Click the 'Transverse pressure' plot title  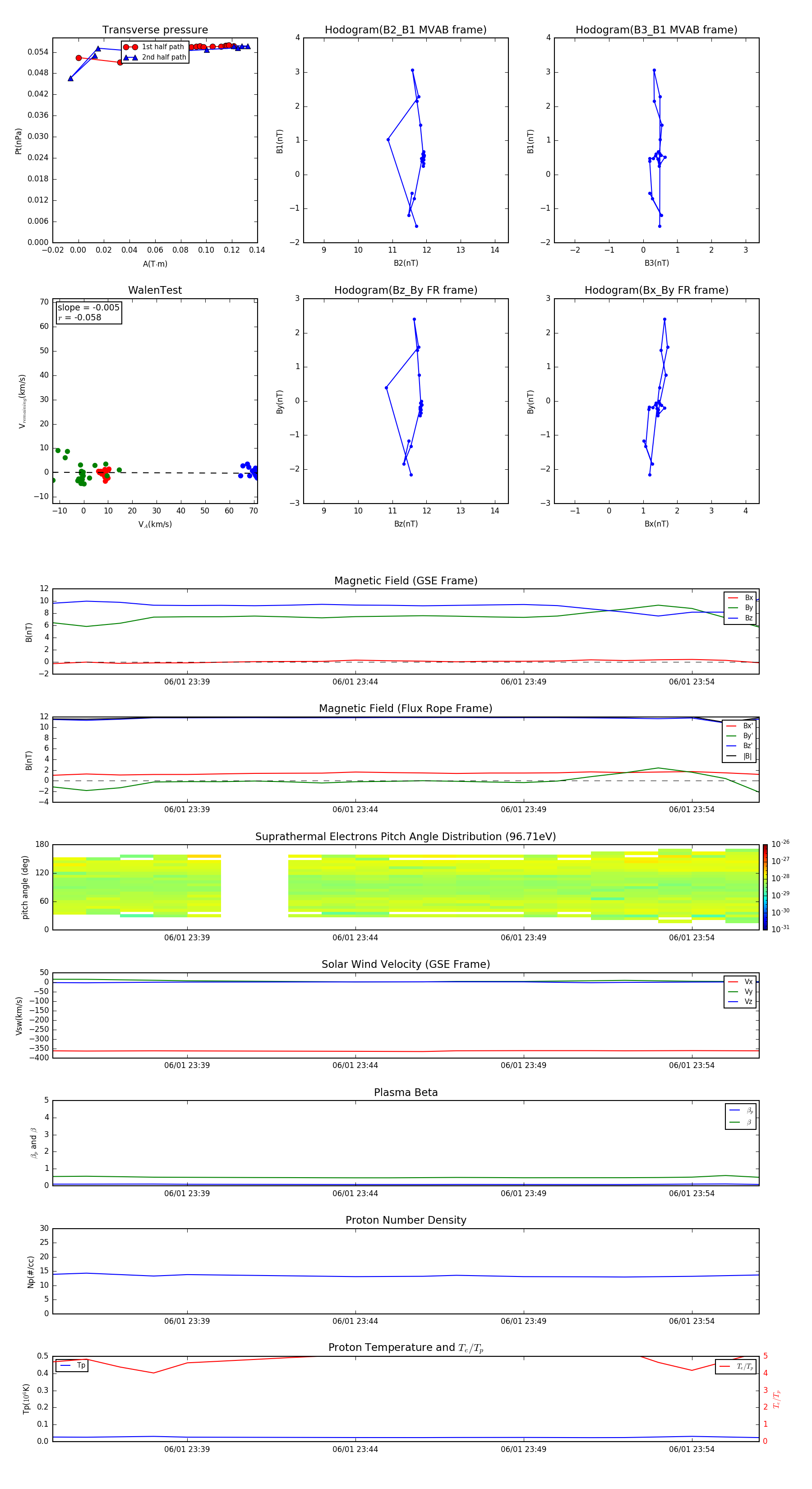coord(155,30)
